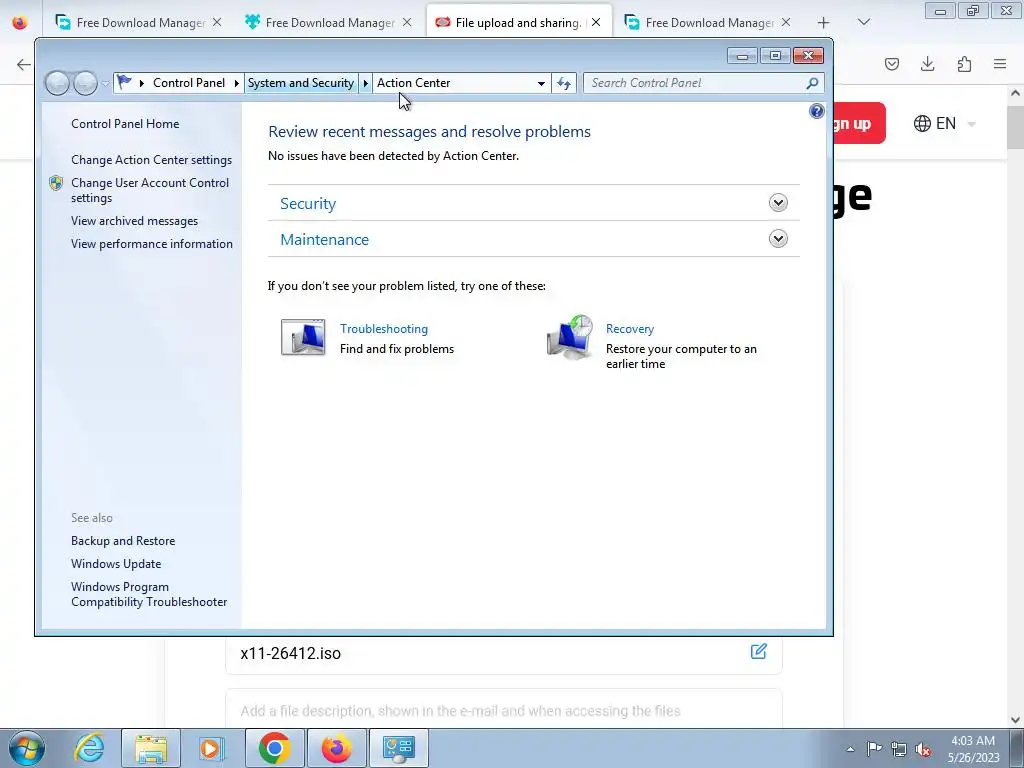Open Windows Explorer folder taskbar icon

pyautogui.click(x=151, y=748)
